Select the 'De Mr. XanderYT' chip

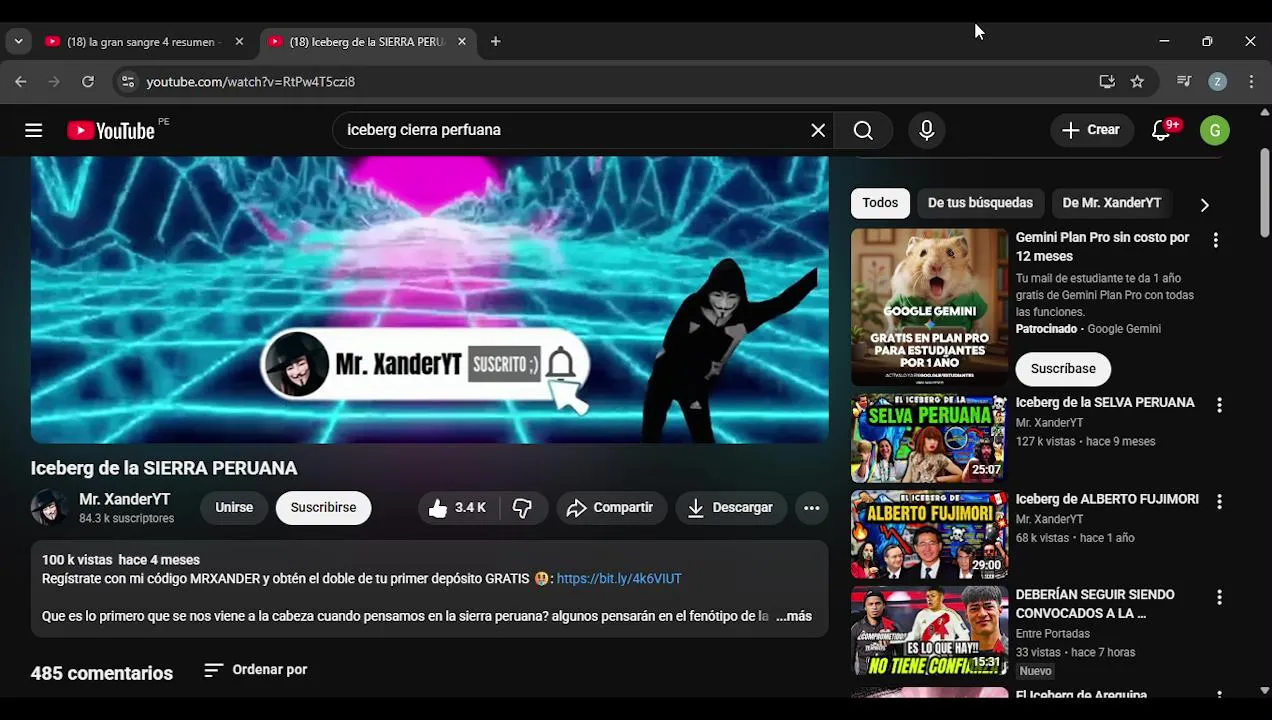(x=1112, y=203)
